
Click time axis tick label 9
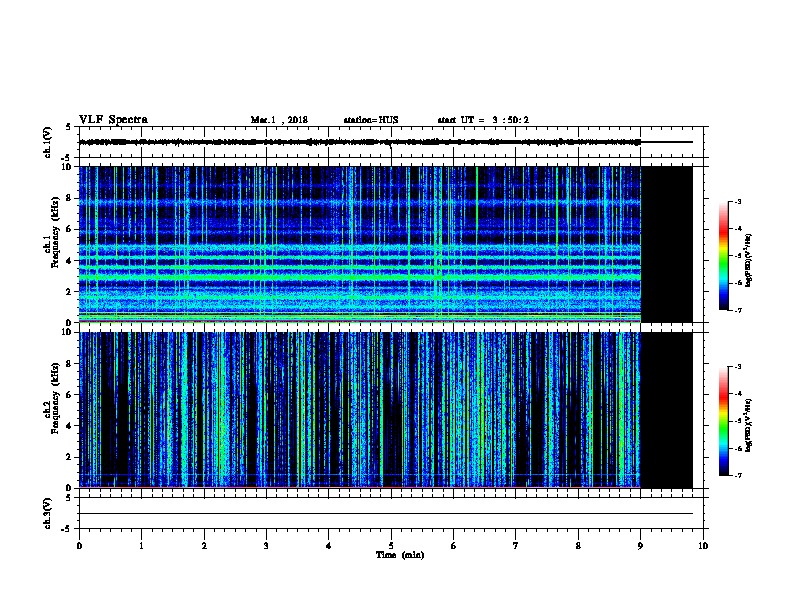click(640, 546)
